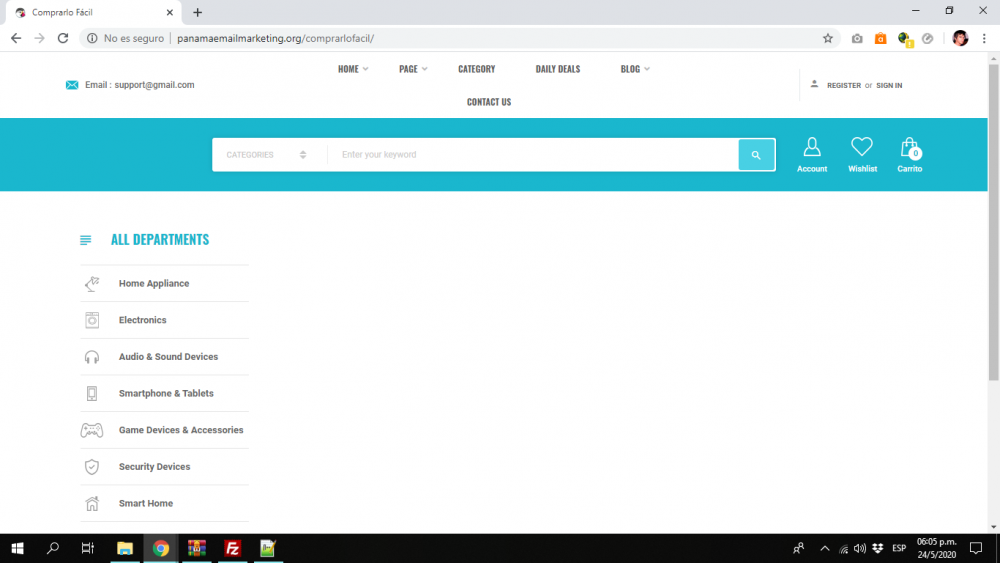Screen dimensions: 1000x563
Task: Open the DAILY DEALS menu item
Action: (557, 69)
